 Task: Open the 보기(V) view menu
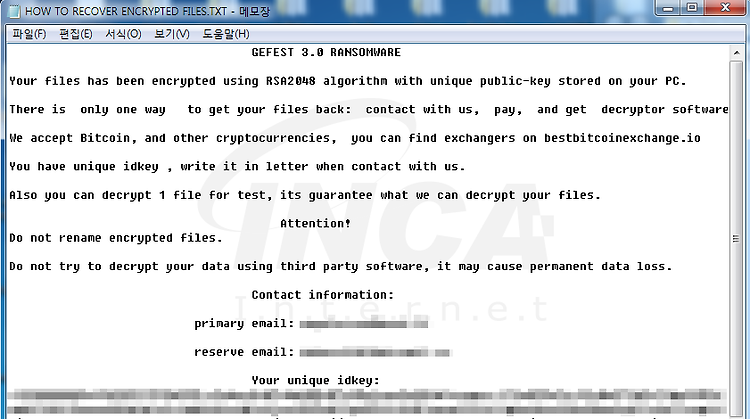point(172,34)
